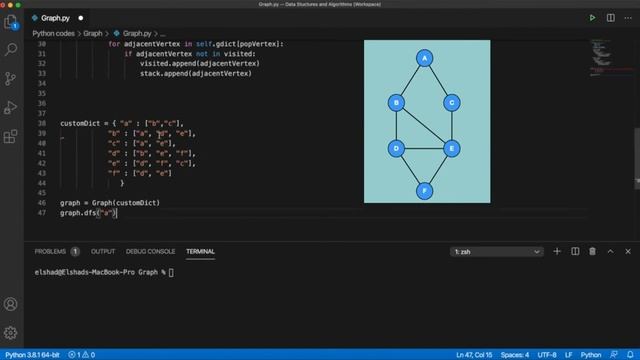Click 'Ln 47, Col 15' cursor position
The height and width of the screenshot is (360, 640).
point(474,355)
